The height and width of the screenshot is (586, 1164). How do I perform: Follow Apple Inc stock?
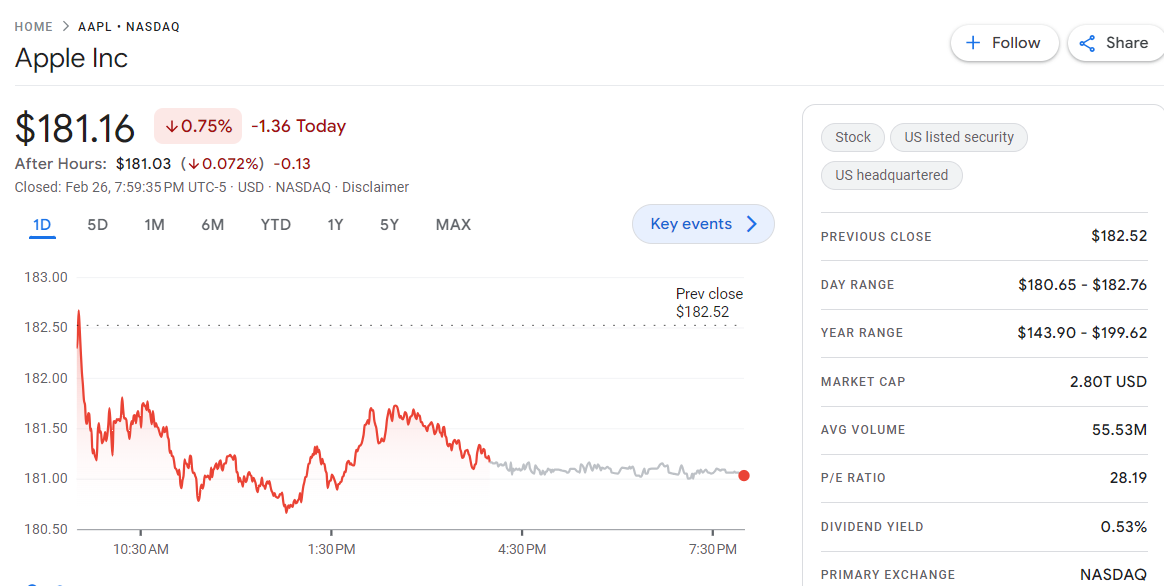(1004, 43)
